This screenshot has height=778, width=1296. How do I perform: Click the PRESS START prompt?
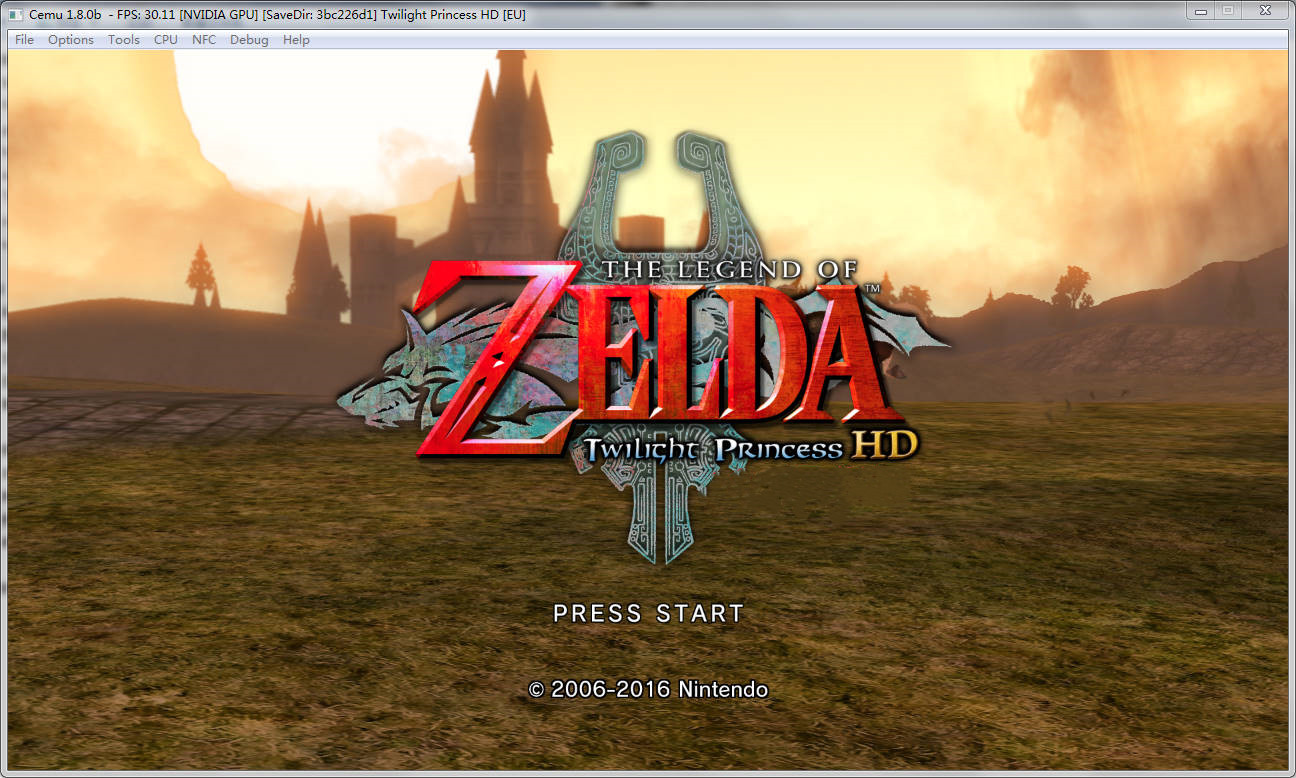(x=649, y=613)
